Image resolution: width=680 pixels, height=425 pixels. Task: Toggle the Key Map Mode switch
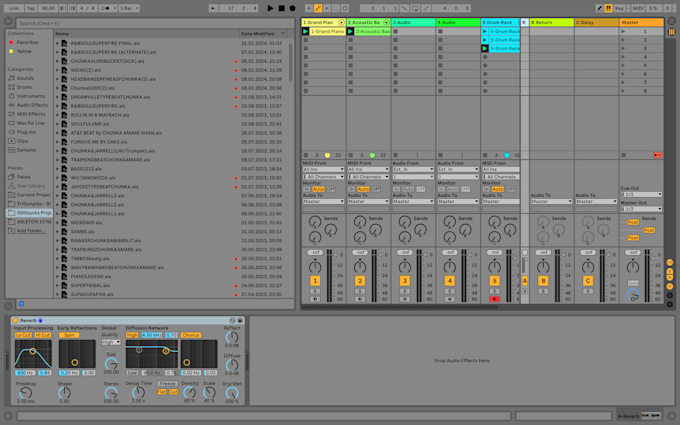[619, 8]
